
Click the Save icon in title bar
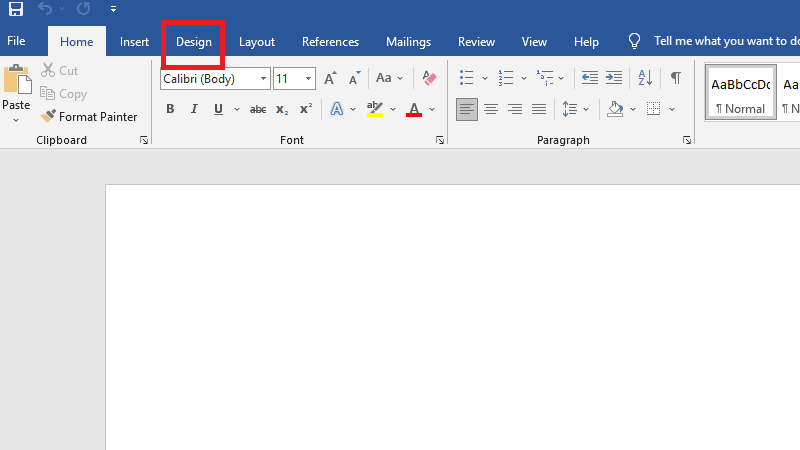click(x=16, y=9)
